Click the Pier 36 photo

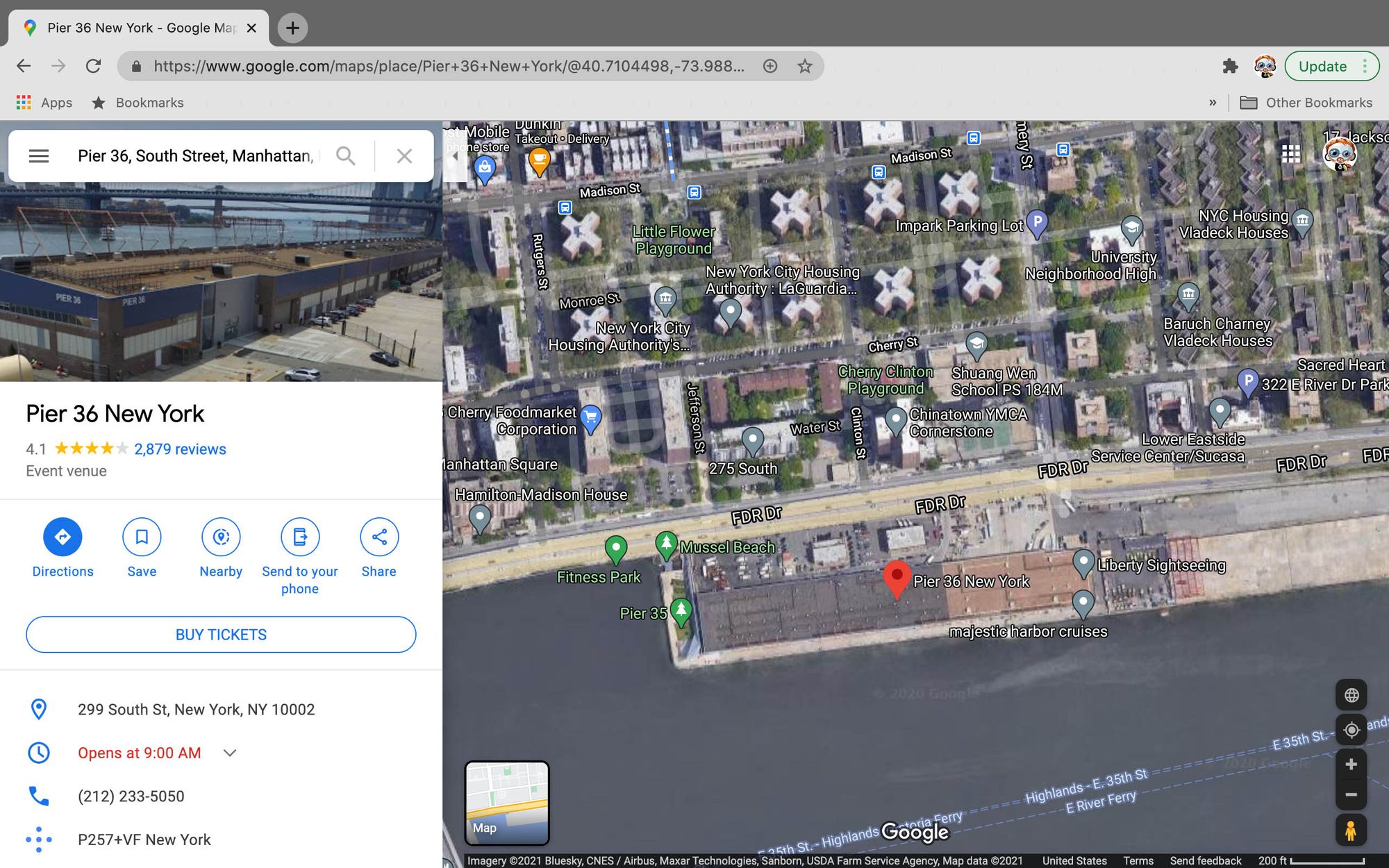point(221,282)
